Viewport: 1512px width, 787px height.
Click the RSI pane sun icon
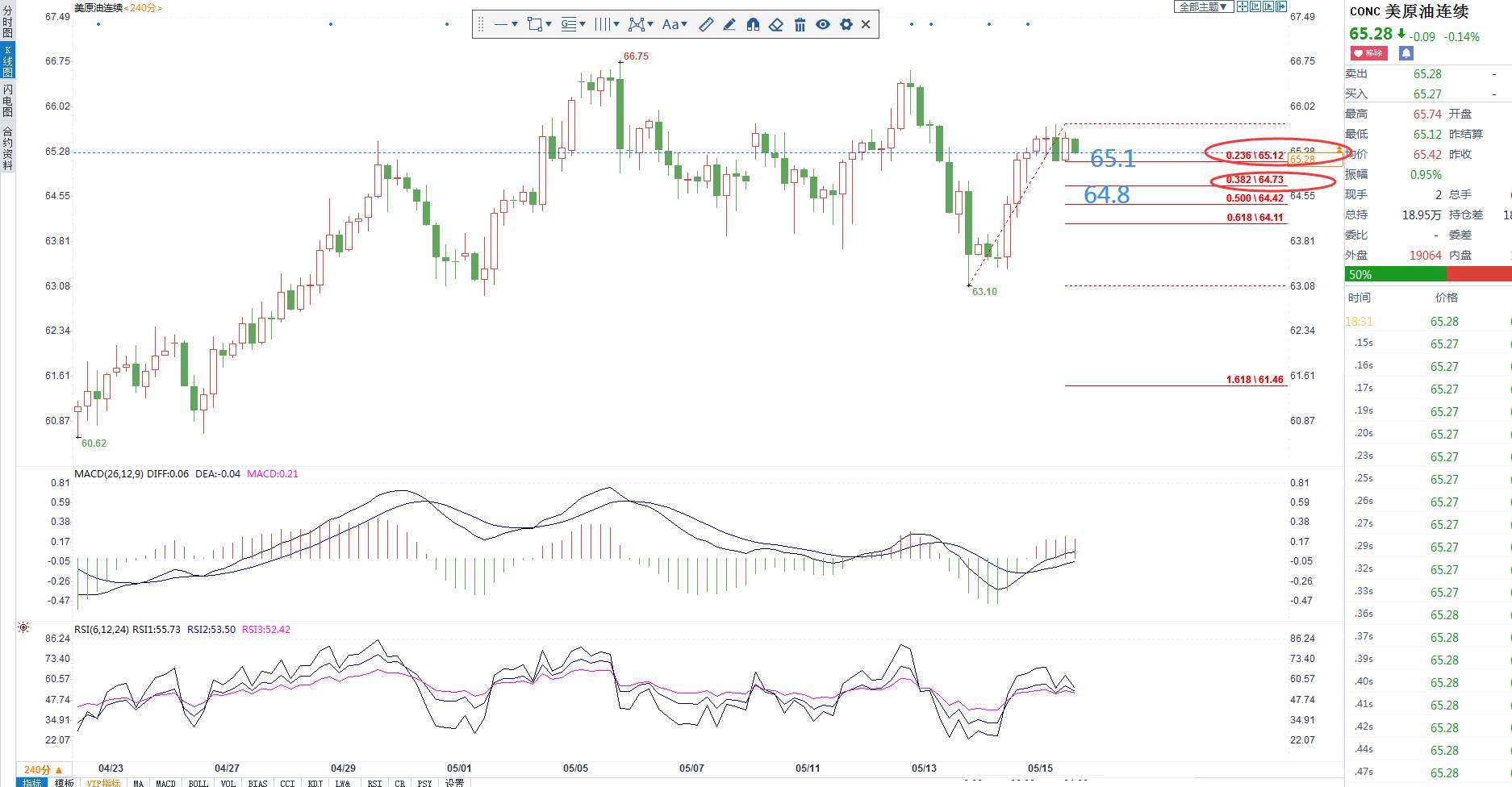tap(23, 627)
